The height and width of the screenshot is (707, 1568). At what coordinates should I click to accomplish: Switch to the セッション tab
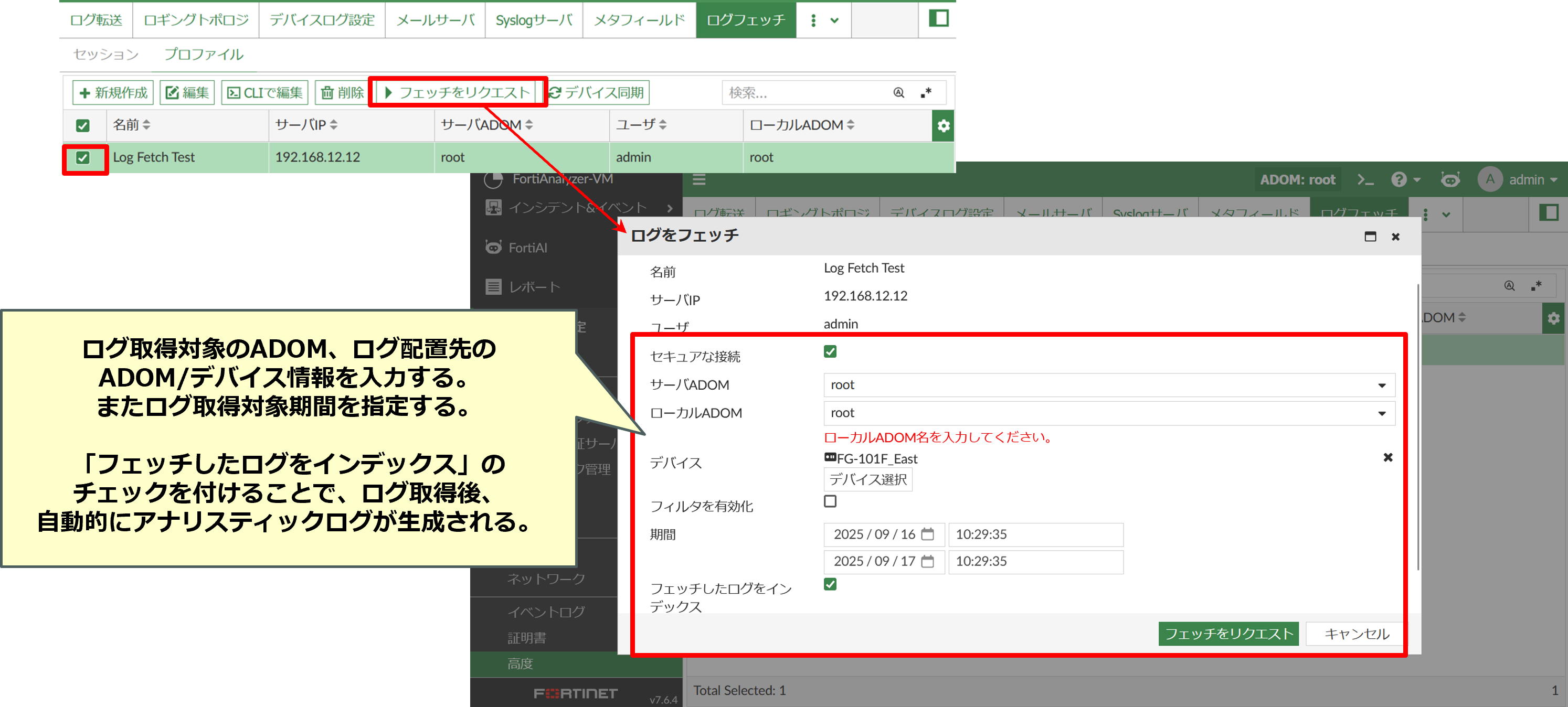(106, 54)
